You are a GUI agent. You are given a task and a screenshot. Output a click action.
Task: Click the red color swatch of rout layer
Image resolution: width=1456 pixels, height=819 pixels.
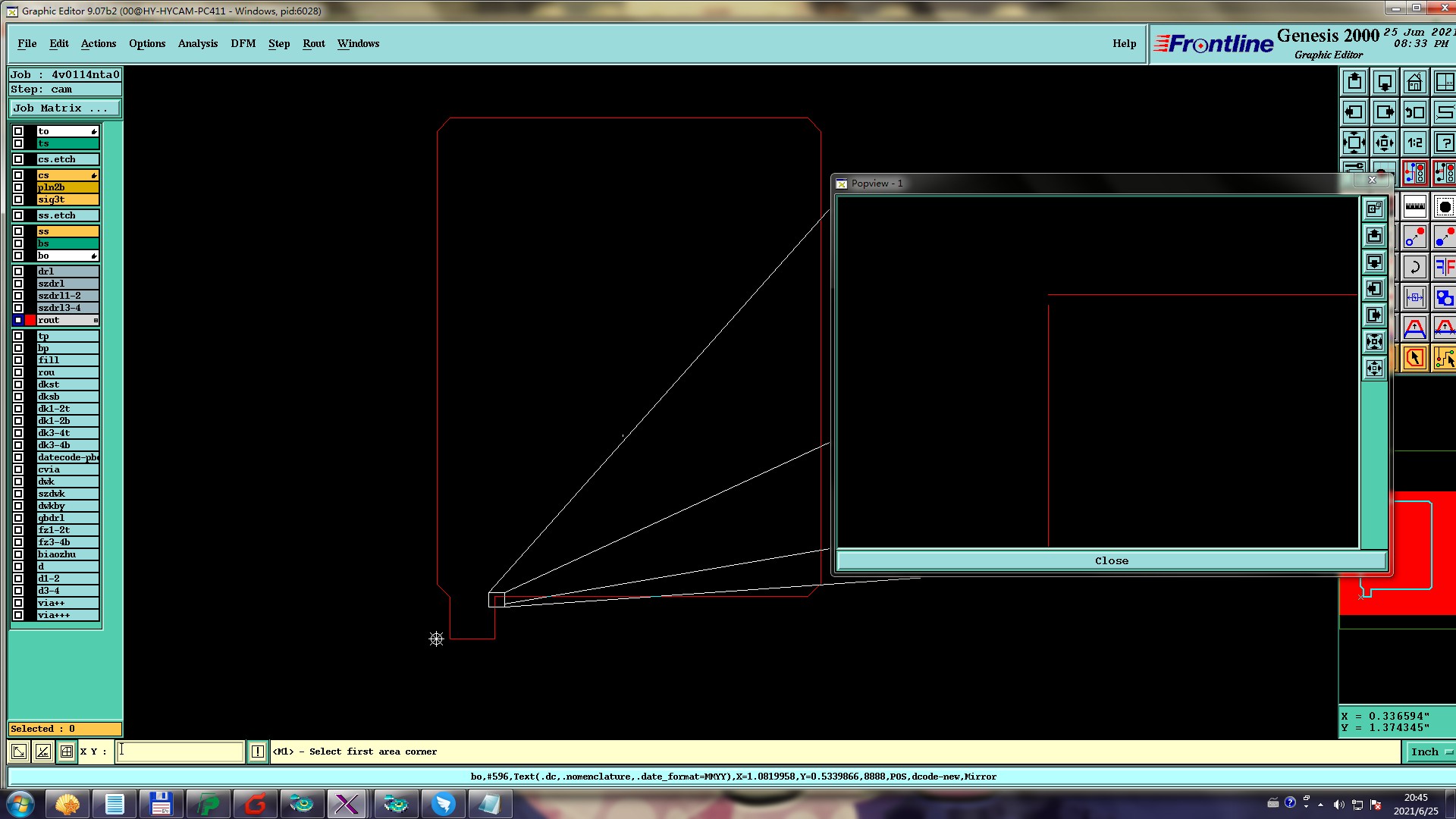(30, 320)
